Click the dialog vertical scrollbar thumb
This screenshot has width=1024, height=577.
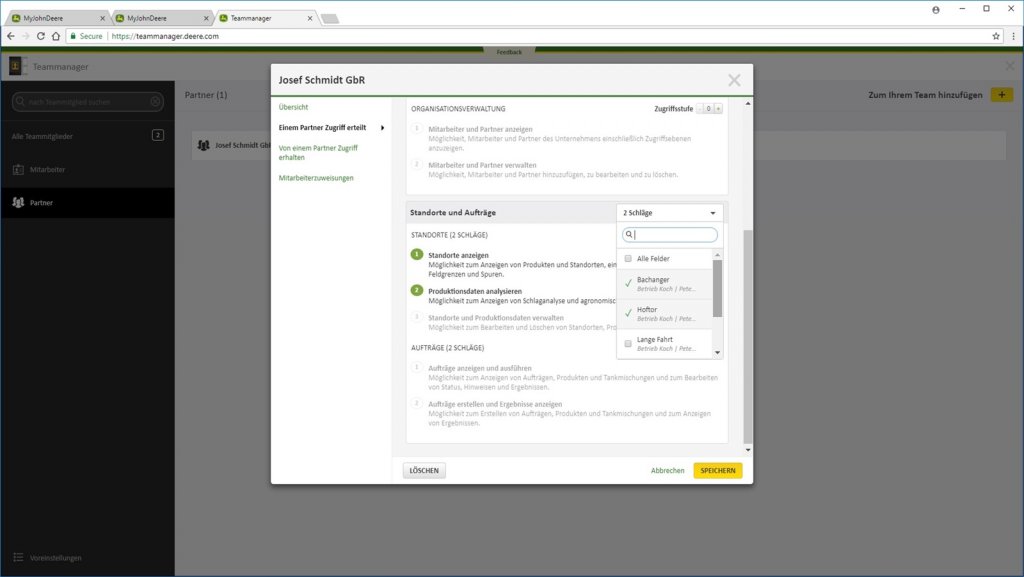[x=748, y=336]
